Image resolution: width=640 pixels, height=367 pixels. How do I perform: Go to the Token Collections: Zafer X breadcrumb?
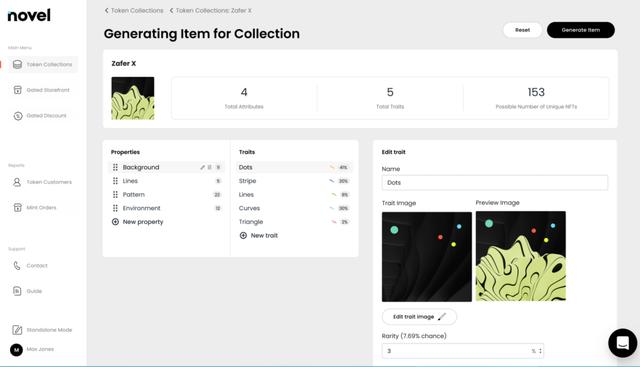[x=211, y=11]
